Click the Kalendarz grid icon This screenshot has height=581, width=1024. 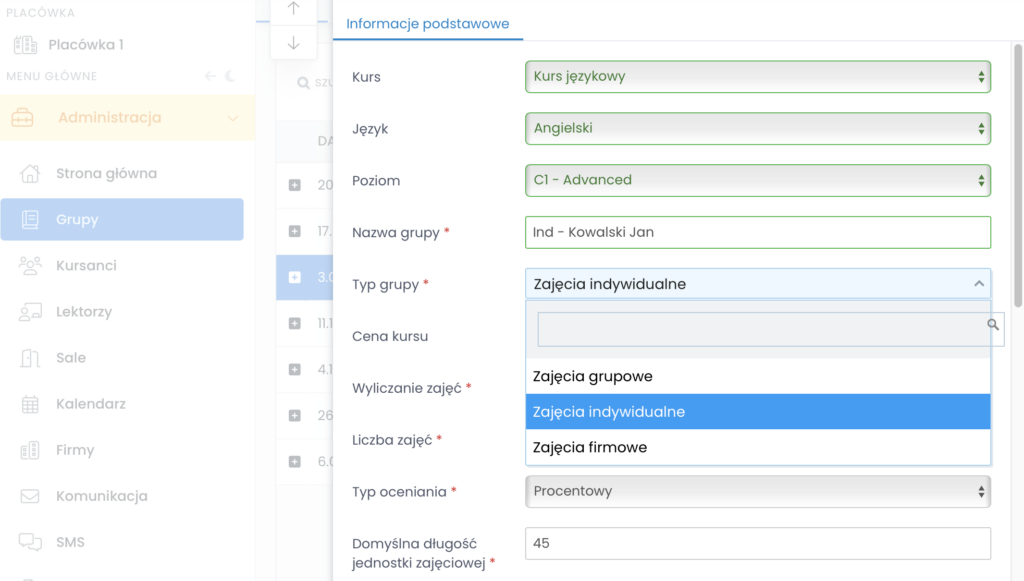[x=30, y=404]
